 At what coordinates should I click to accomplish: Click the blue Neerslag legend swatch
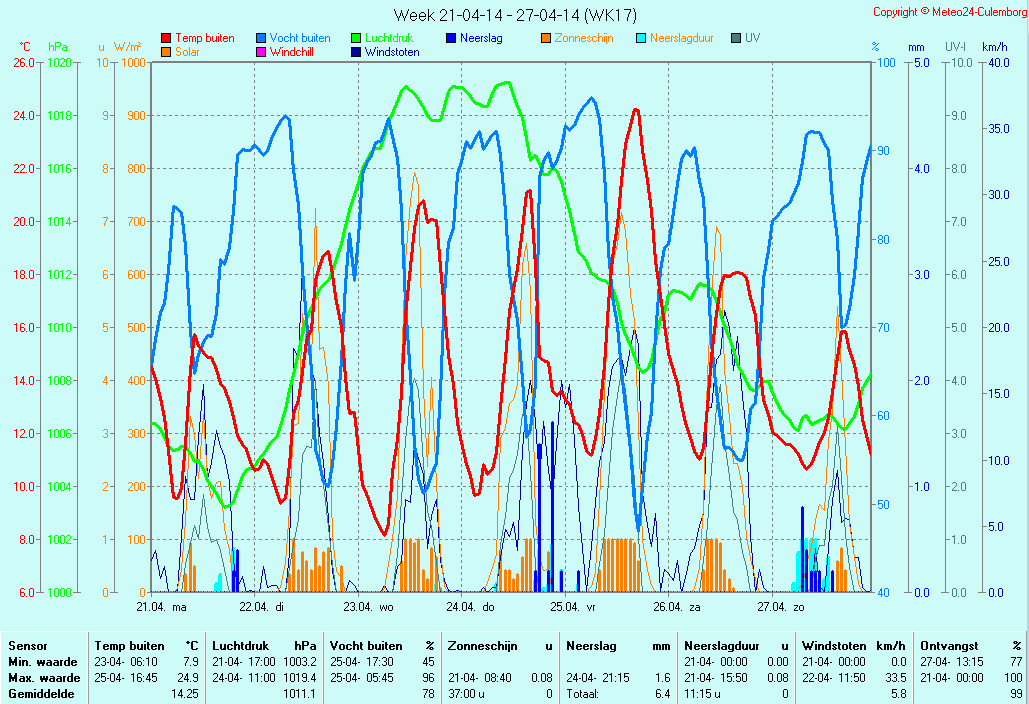click(x=450, y=38)
